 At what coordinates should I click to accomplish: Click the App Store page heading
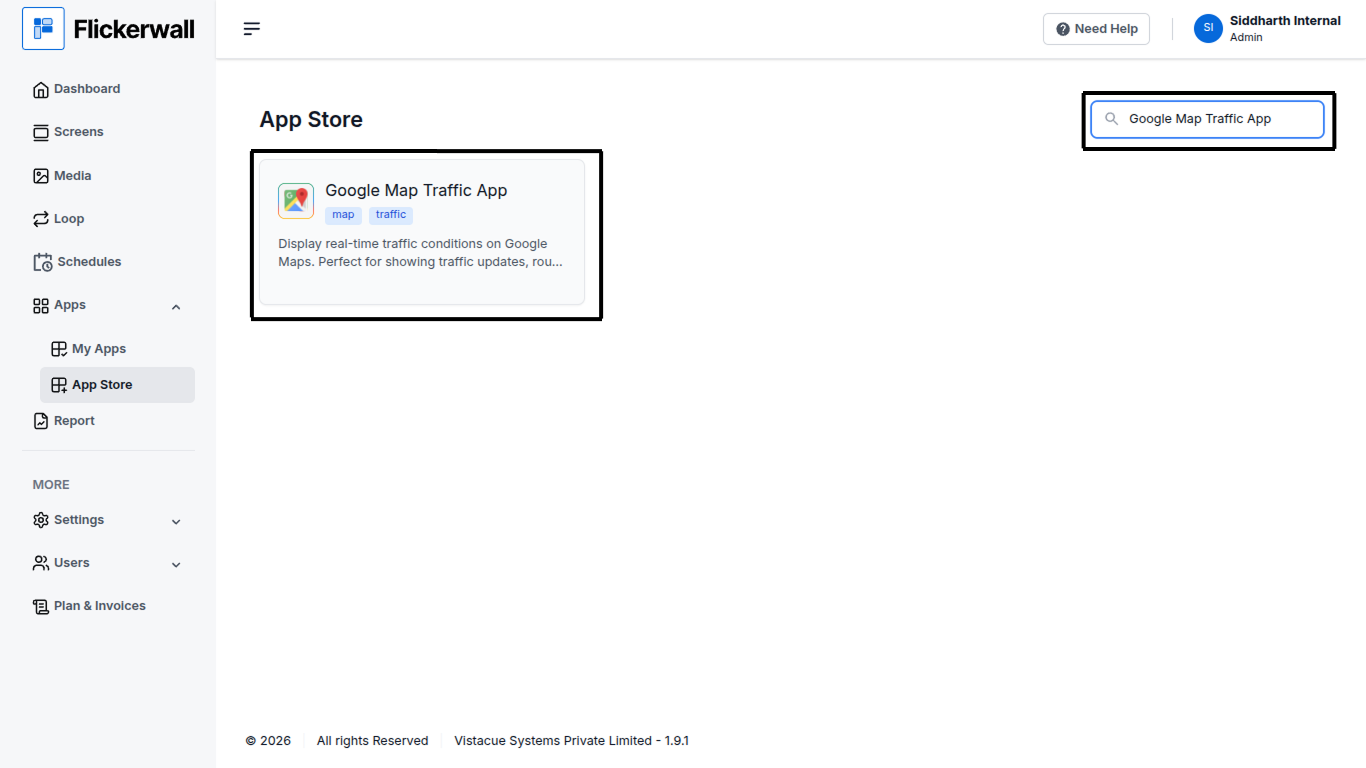[311, 120]
